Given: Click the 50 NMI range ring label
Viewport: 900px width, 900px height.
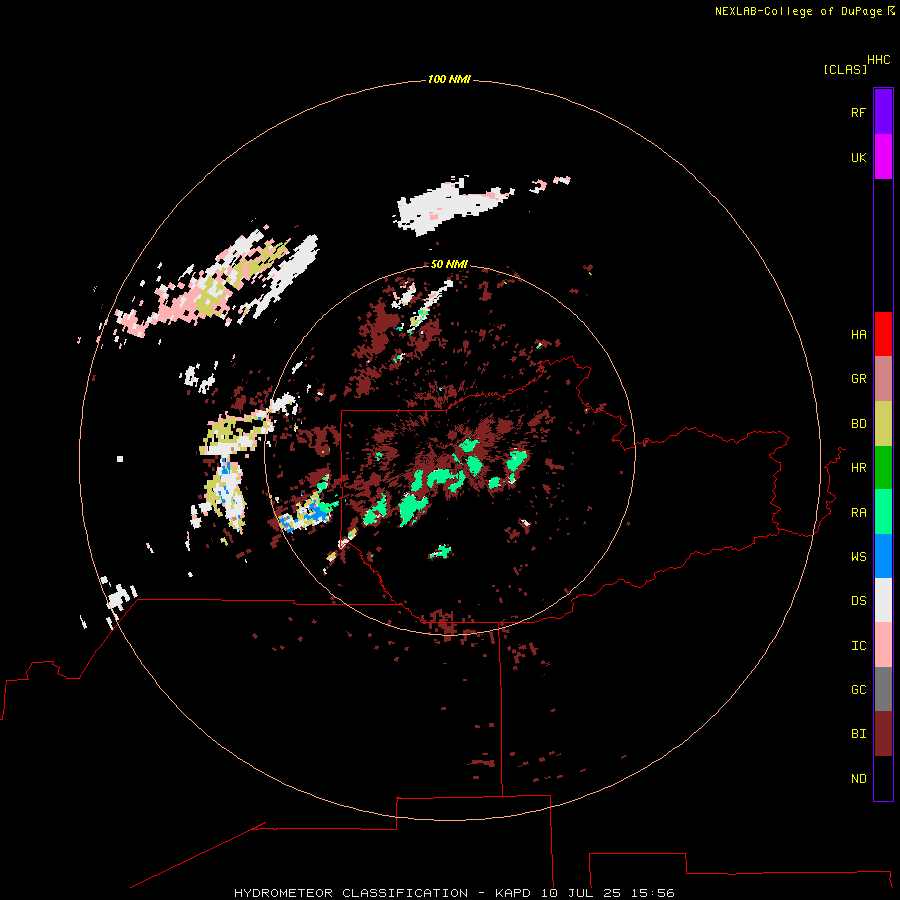Looking at the screenshot, I should coord(449,264).
